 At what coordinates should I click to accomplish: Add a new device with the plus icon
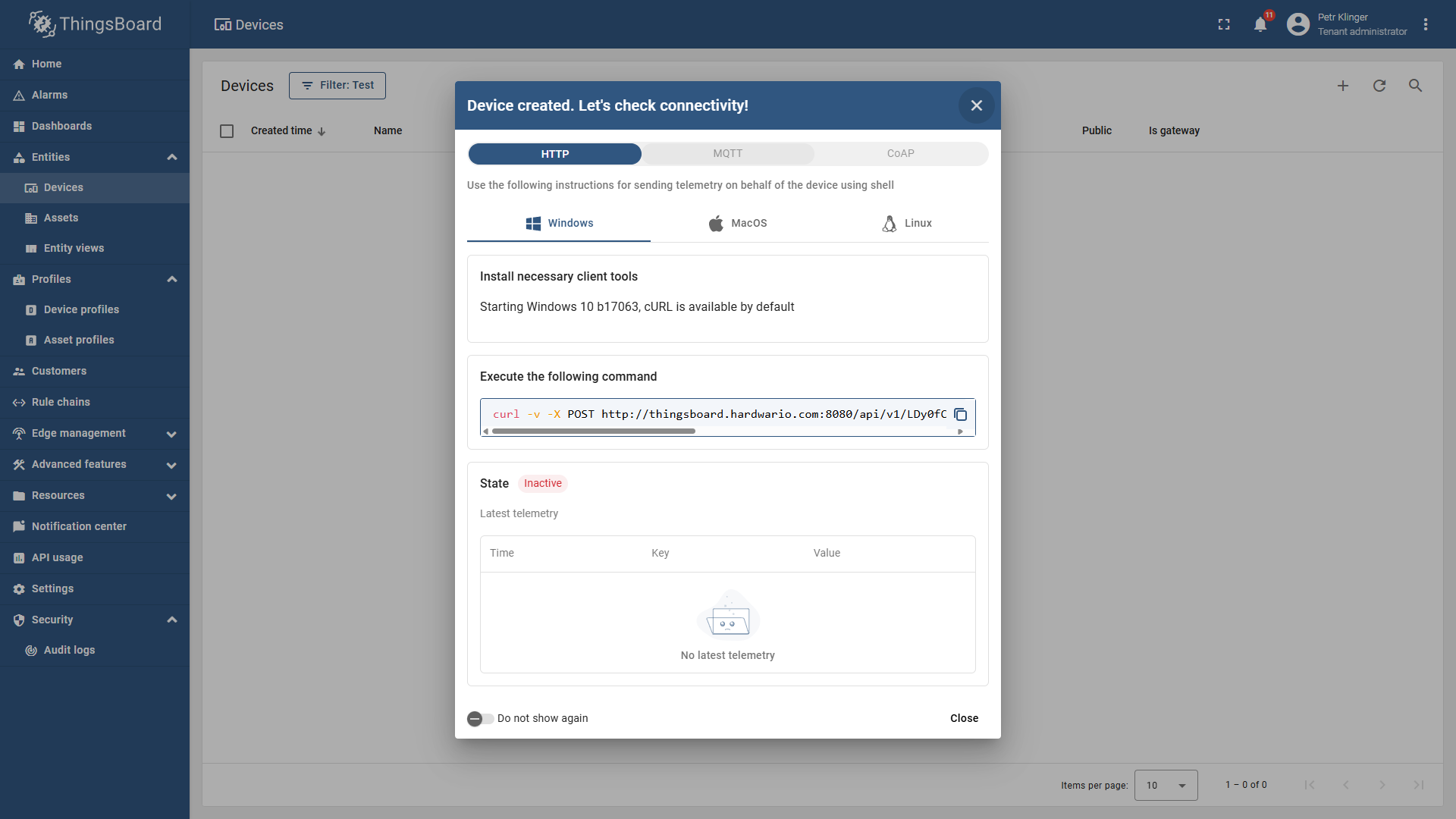pos(1343,86)
